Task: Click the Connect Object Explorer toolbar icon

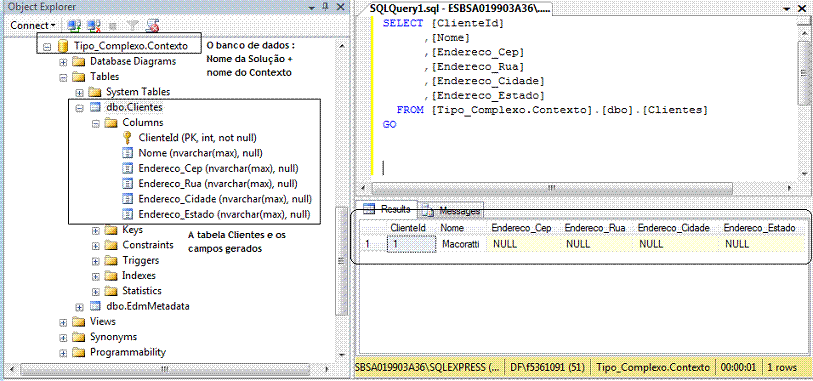Action: [x=74, y=25]
